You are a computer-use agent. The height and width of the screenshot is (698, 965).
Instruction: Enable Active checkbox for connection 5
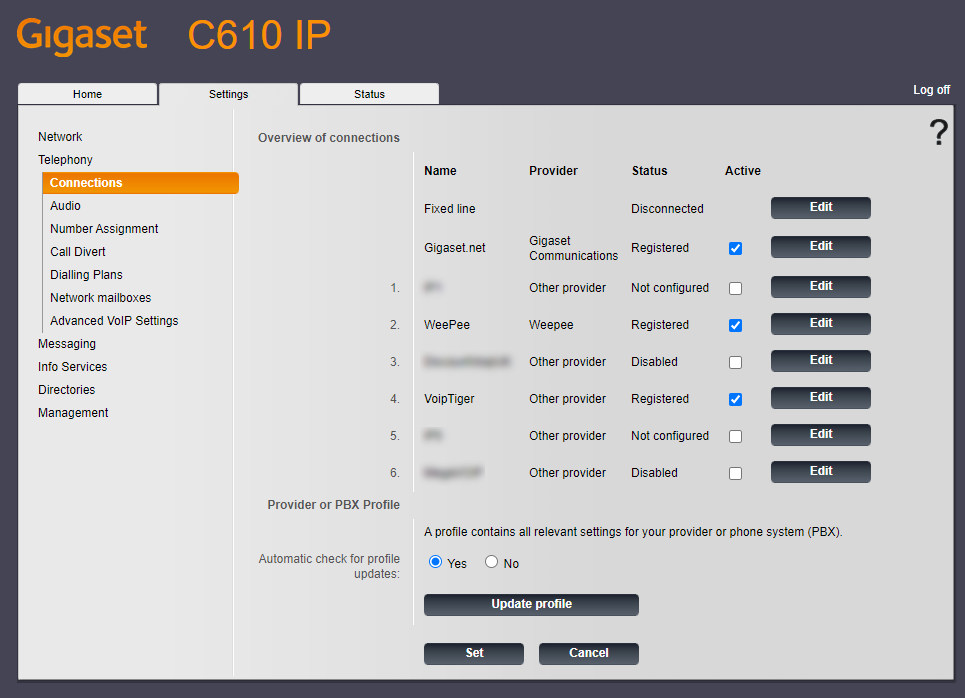coord(735,436)
